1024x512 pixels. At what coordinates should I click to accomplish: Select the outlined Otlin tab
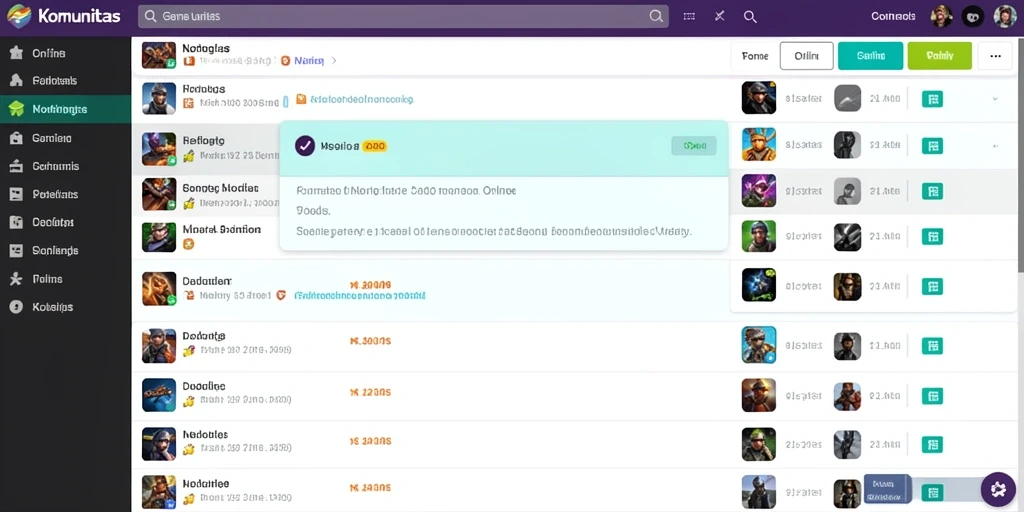click(807, 56)
